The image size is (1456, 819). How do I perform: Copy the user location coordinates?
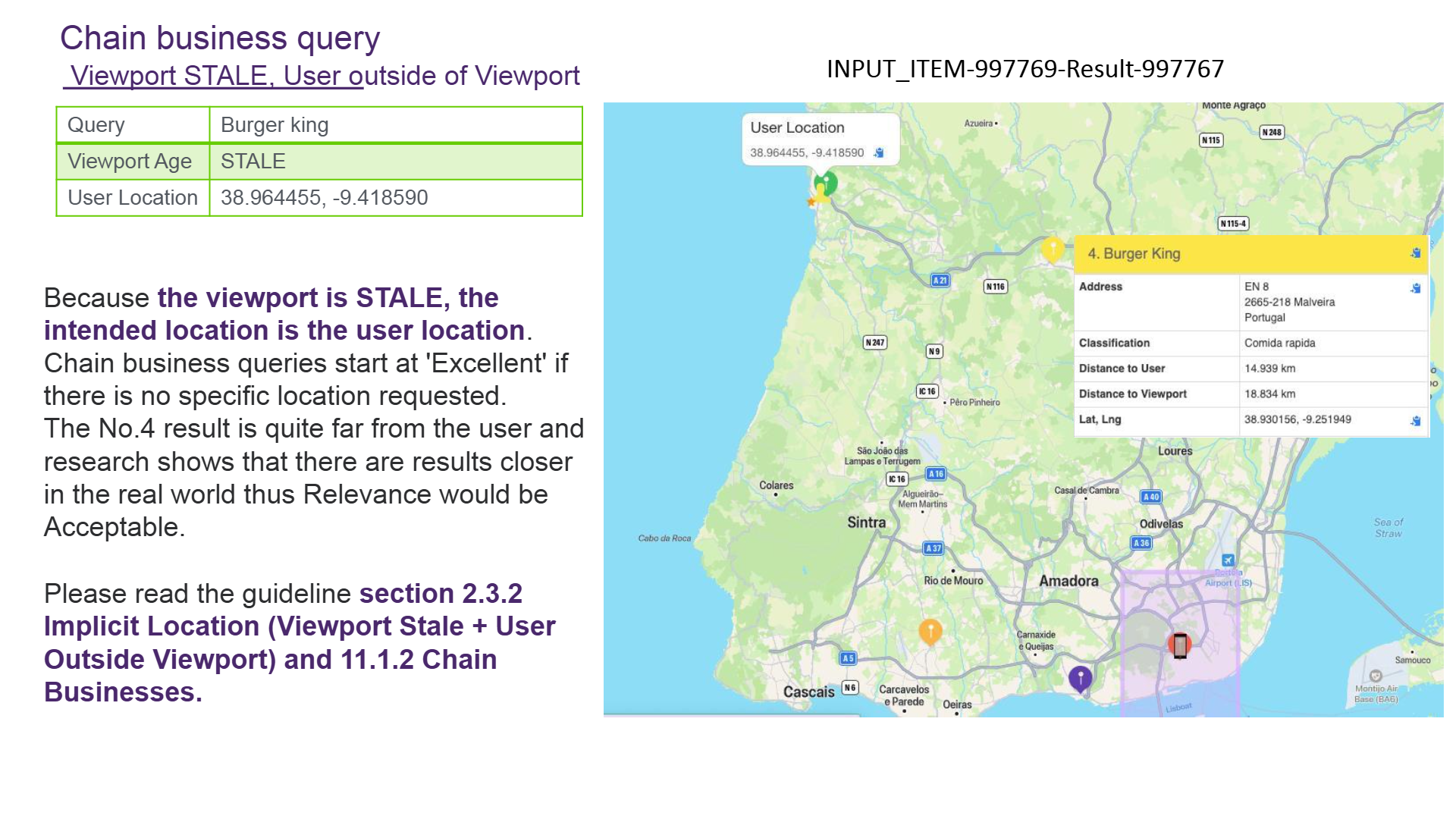click(879, 152)
